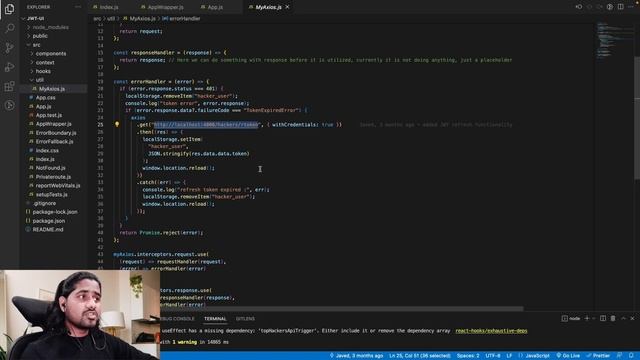The width and height of the screenshot is (640, 360).
Task: Expand the hooks folder
Action: tap(43, 71)
